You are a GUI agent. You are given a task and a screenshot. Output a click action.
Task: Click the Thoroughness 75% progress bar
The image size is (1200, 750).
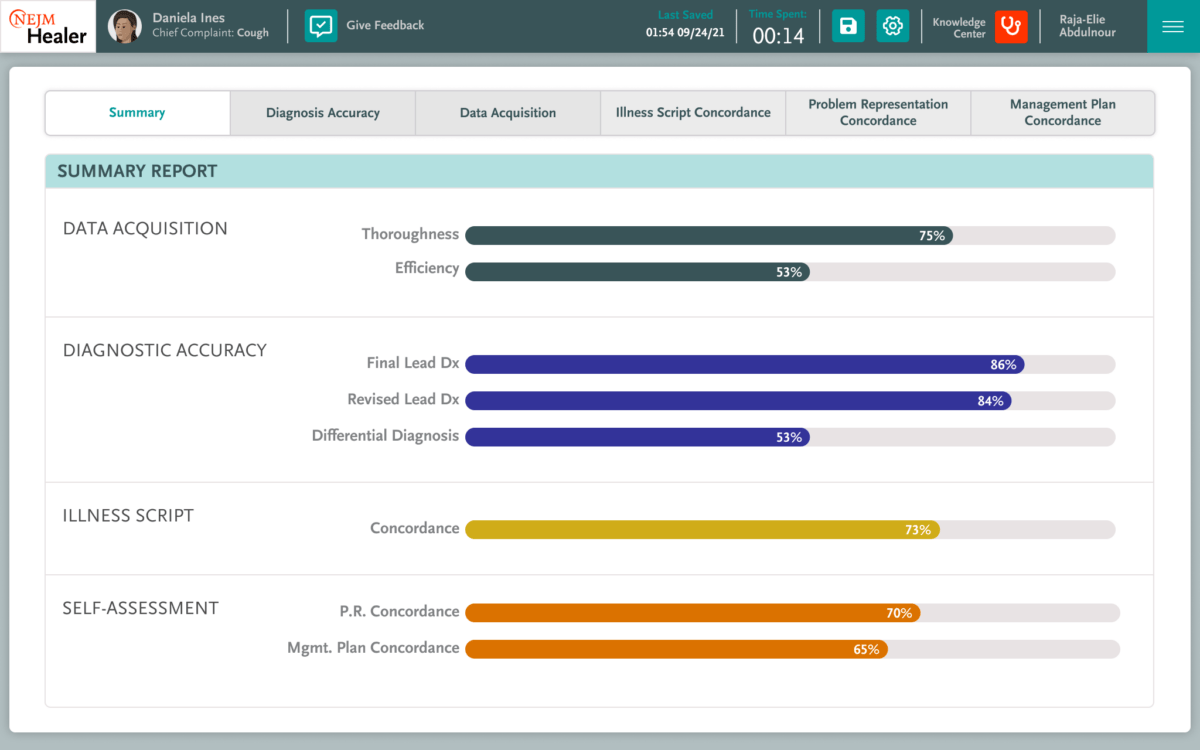tap(708, 236)
